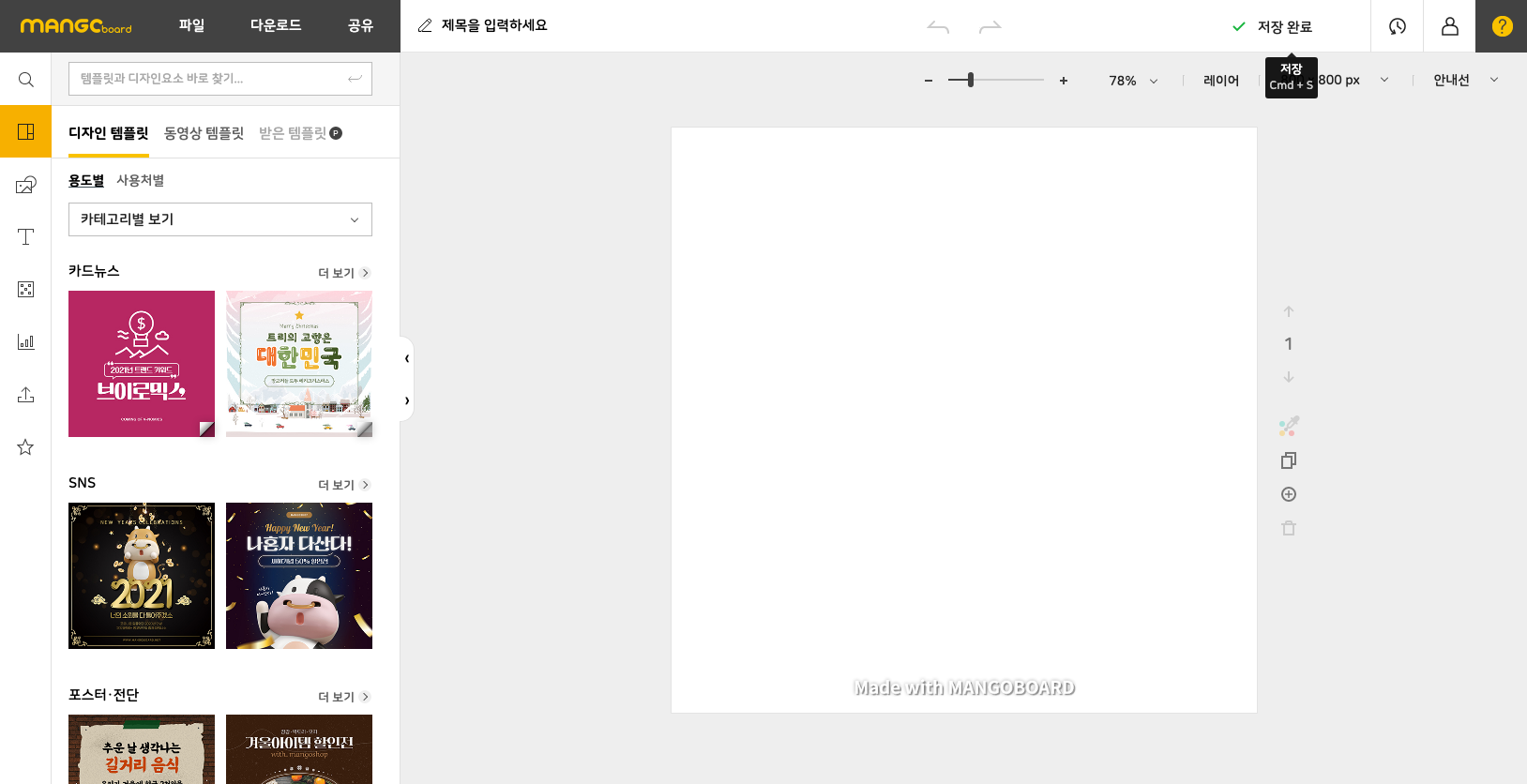Collapse left panel with left chevron
The height and width of the screenshot is (784, 1527).
click(407, 358)
